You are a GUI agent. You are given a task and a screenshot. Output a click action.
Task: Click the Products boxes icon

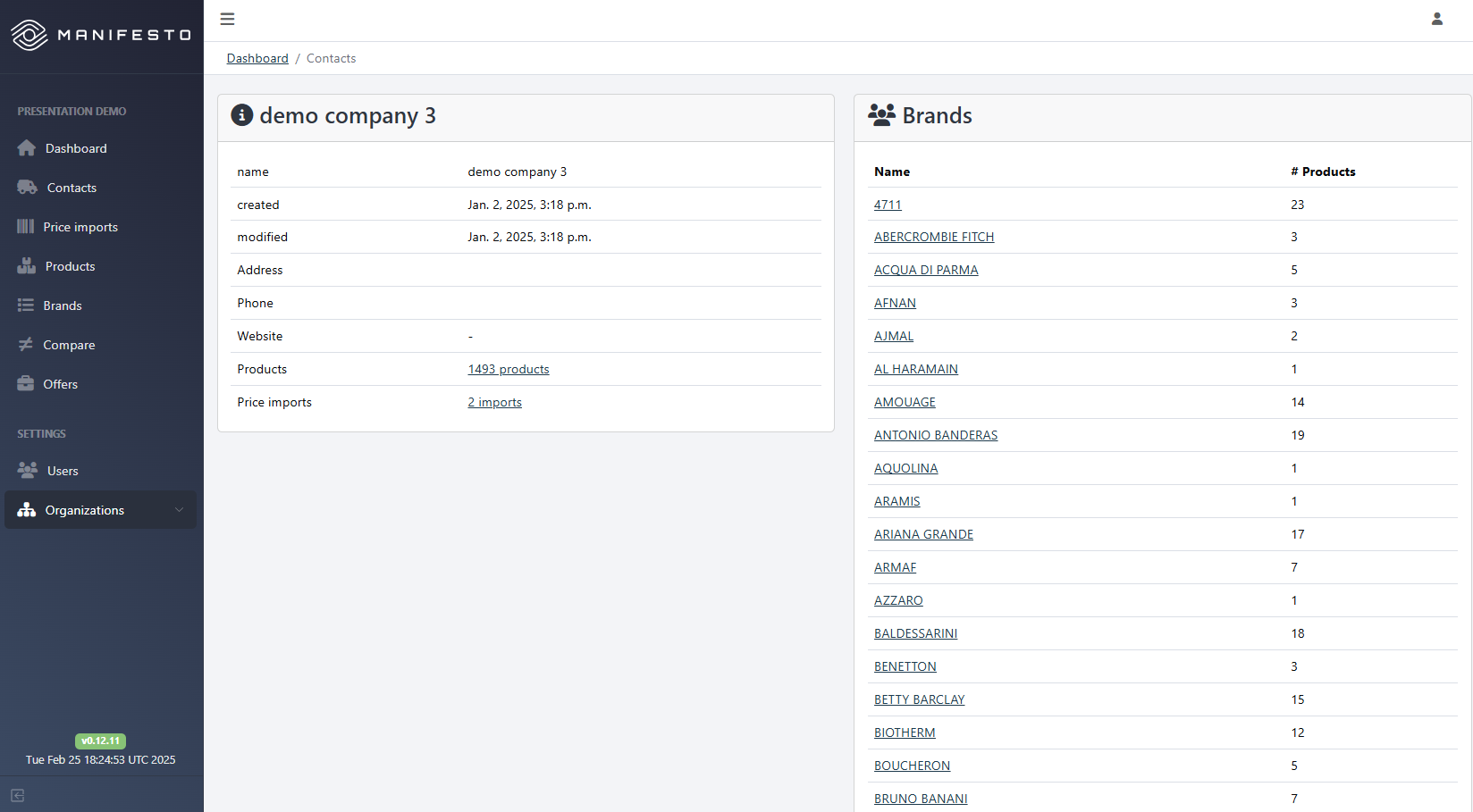coord(27,266)
